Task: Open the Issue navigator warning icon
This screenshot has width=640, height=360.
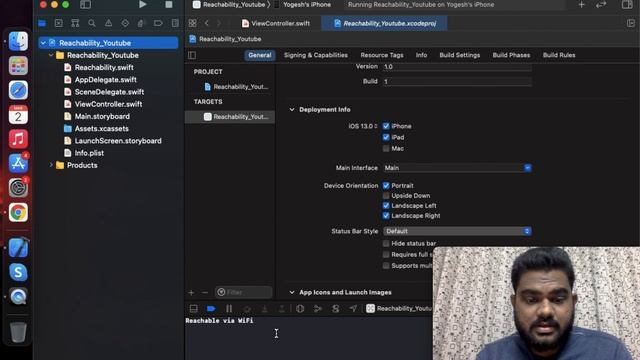Action: pyautogui.click(x=109, y=23)
